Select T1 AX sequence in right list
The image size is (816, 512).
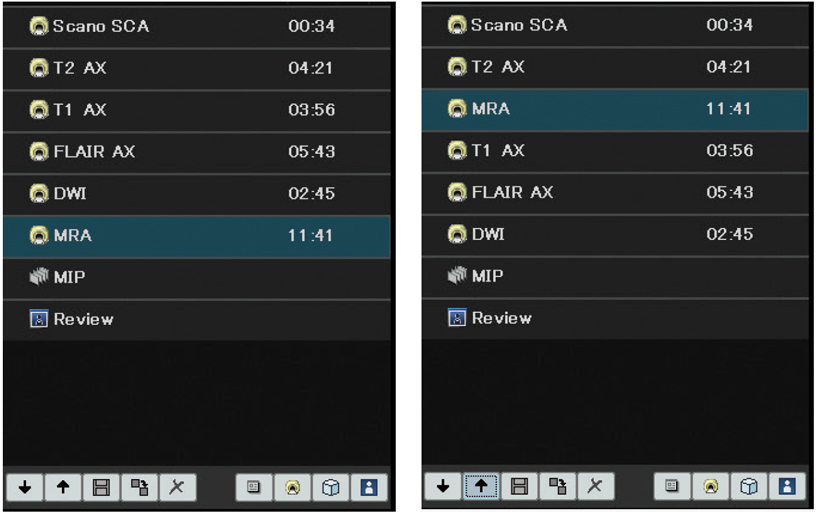613,150
